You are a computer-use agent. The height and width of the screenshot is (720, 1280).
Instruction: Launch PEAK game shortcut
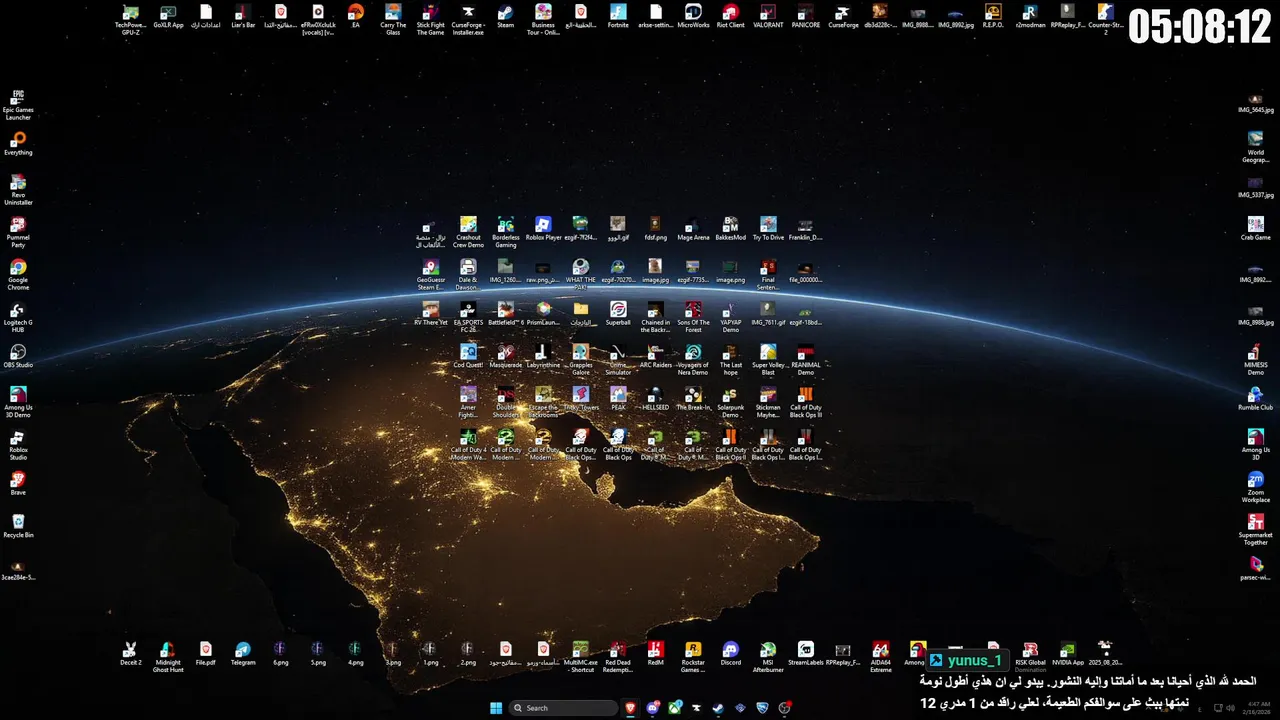tap(618, 399)
